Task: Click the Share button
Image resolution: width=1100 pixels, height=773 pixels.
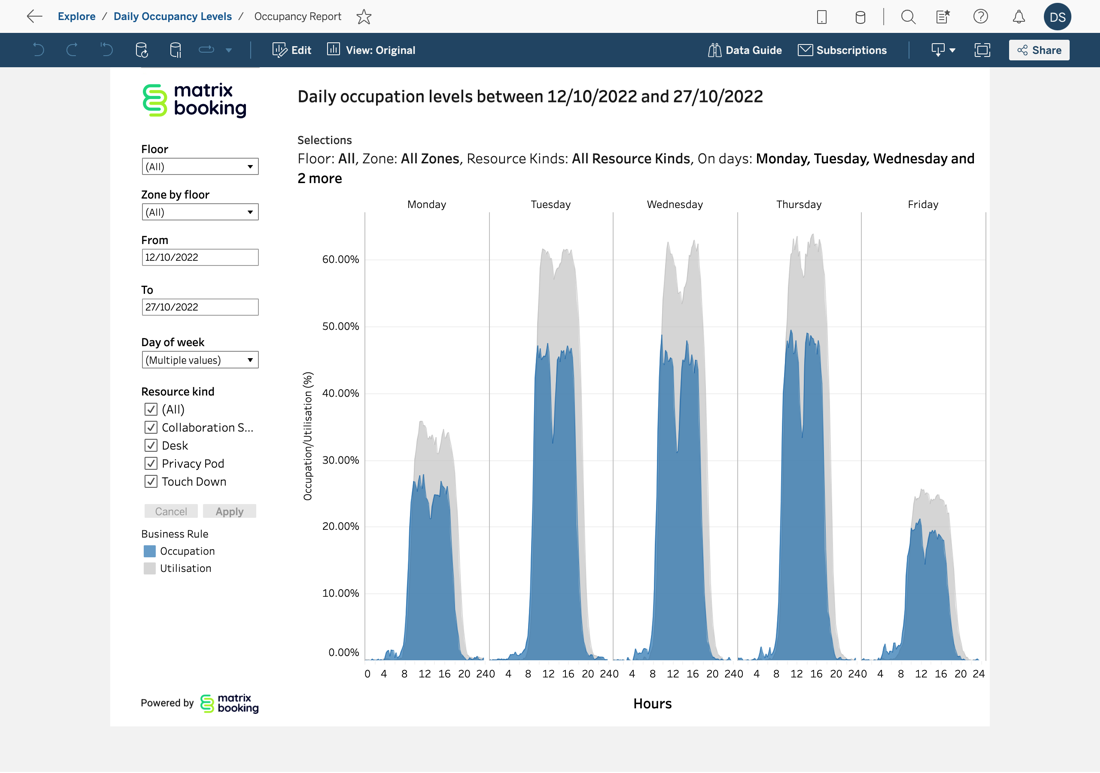Action: (x=1039, y=50)
